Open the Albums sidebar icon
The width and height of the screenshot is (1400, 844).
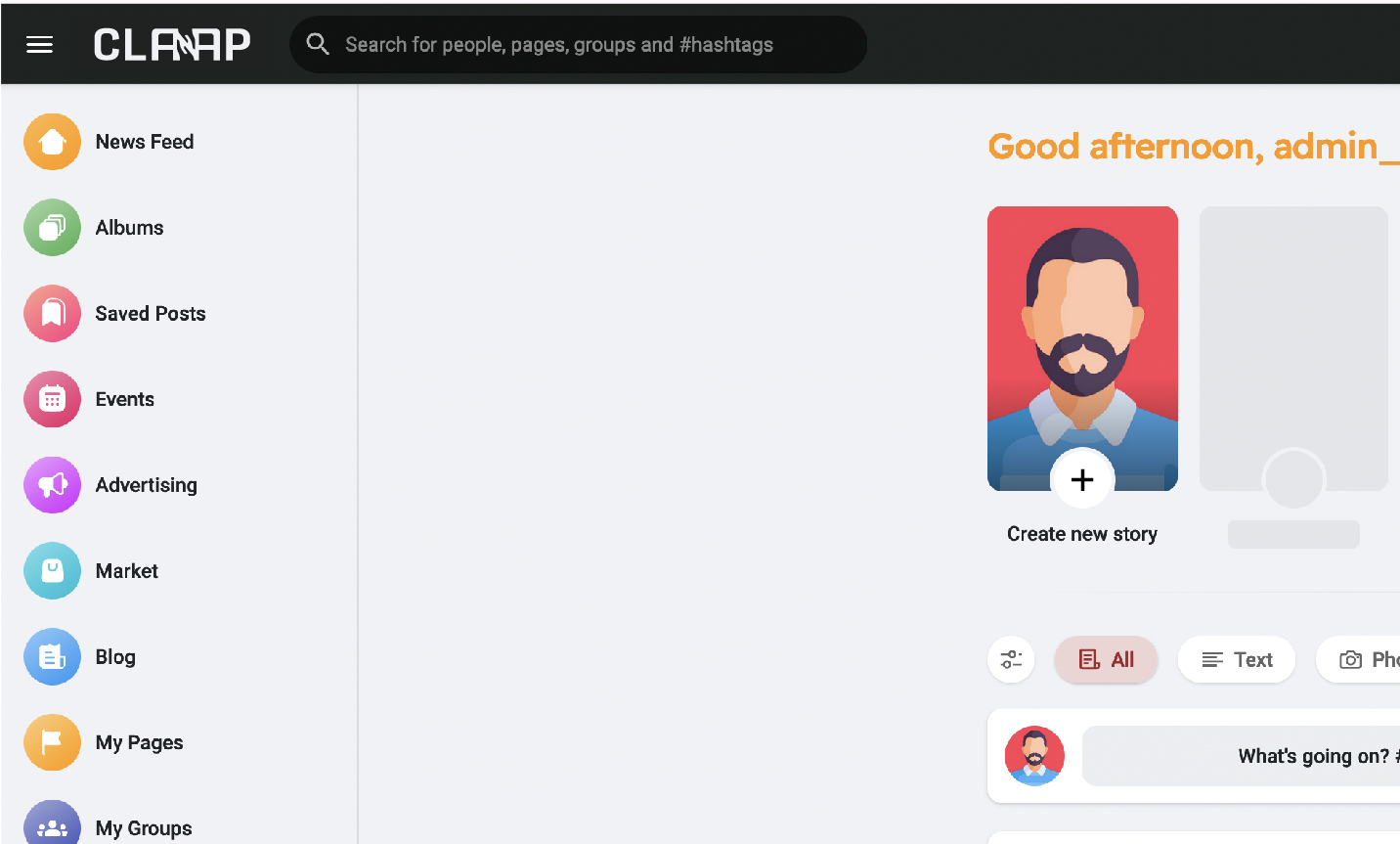pos(52,228)
